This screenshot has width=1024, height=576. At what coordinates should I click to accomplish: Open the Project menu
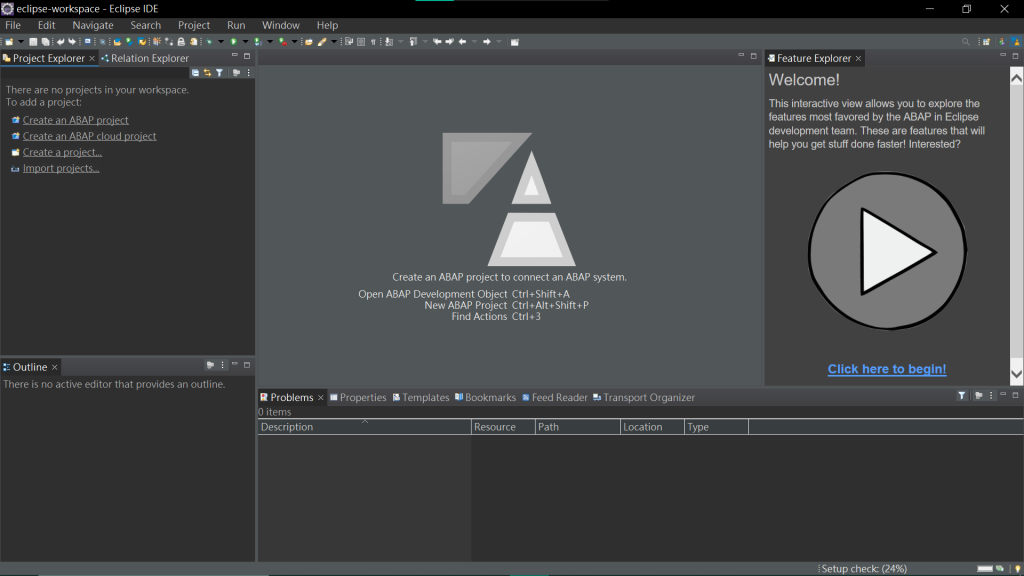click(194, 25)
